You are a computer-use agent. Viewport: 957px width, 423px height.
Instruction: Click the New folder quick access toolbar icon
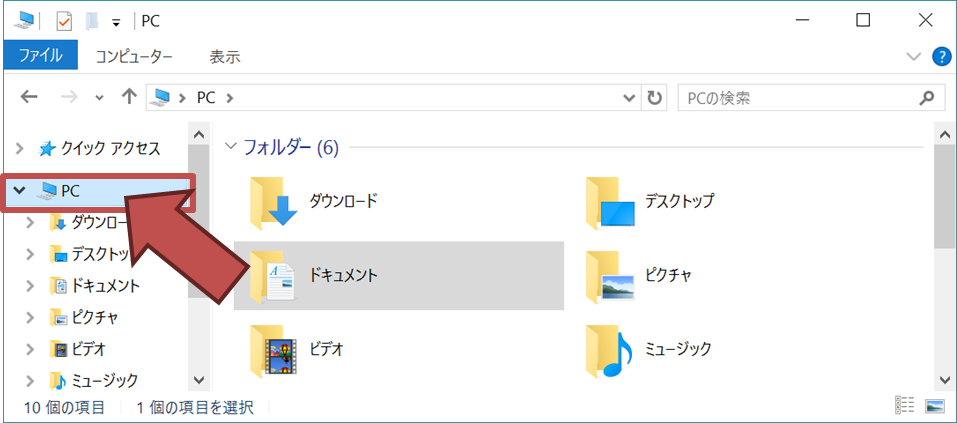pyautogui.click(x=92, y=21)
